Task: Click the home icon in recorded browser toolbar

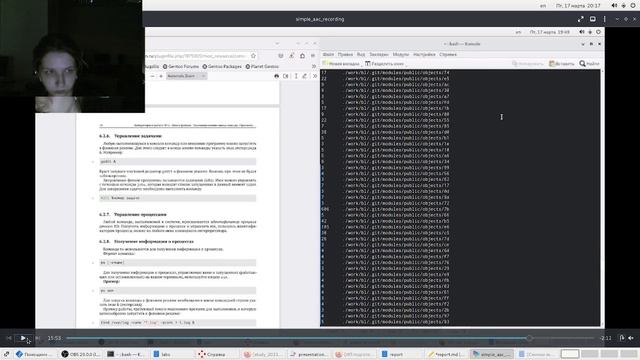Action: [x=302, y=56]
